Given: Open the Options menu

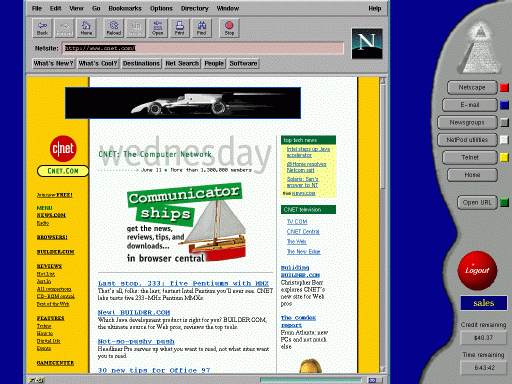Looking at the screenshot, I should pos(161,8).
